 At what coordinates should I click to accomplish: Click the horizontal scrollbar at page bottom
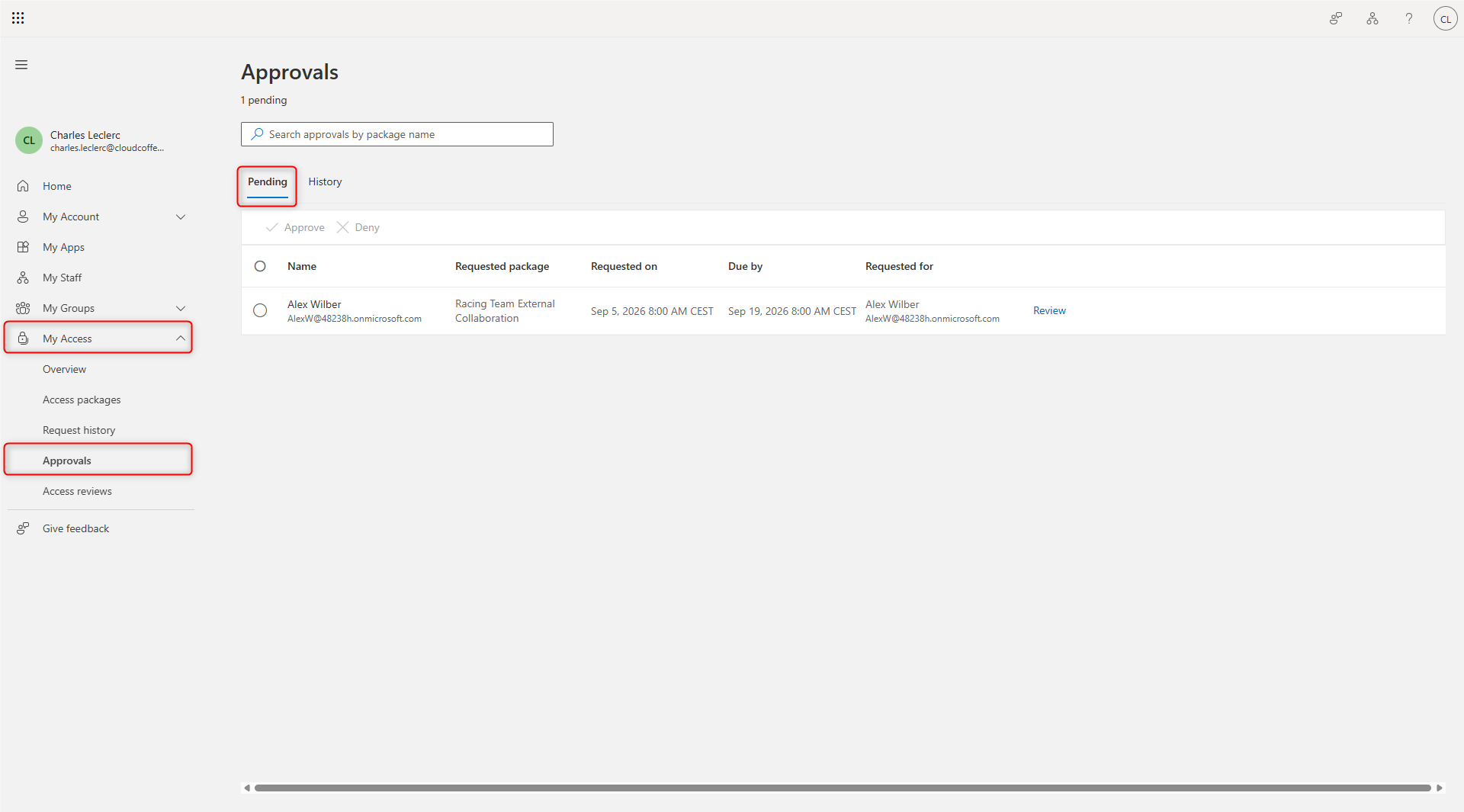[x=843, y=788]
